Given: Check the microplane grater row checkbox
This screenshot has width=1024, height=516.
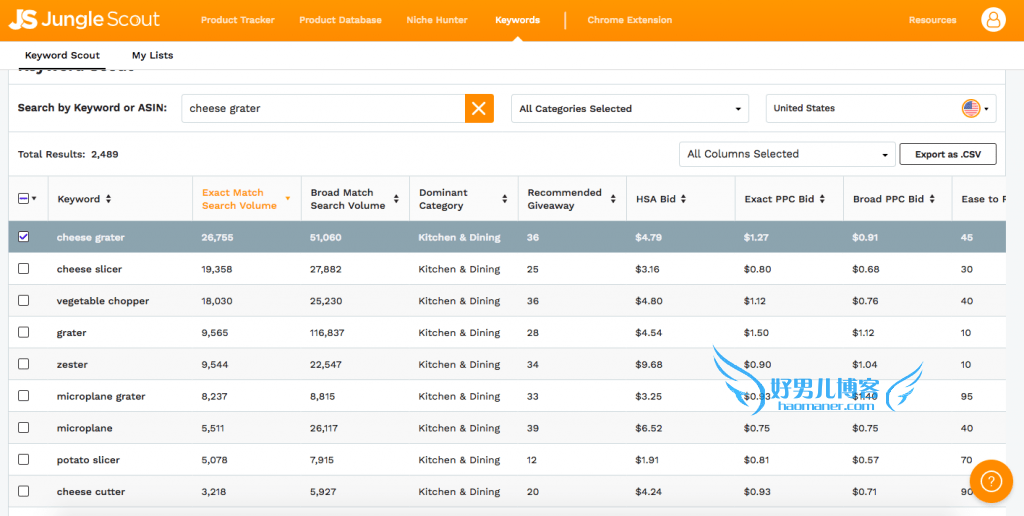Looking at the screenshot, I should [x=24, y=396].
